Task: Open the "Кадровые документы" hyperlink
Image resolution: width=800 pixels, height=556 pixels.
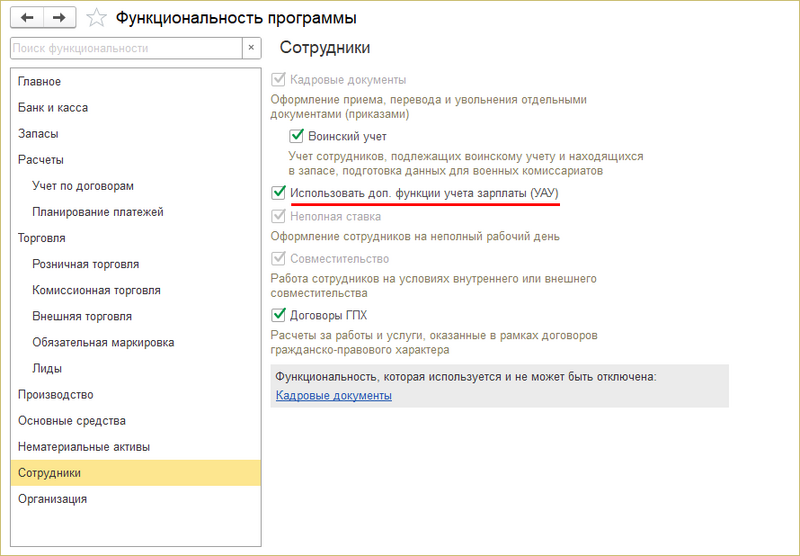Action: (334, 395)
